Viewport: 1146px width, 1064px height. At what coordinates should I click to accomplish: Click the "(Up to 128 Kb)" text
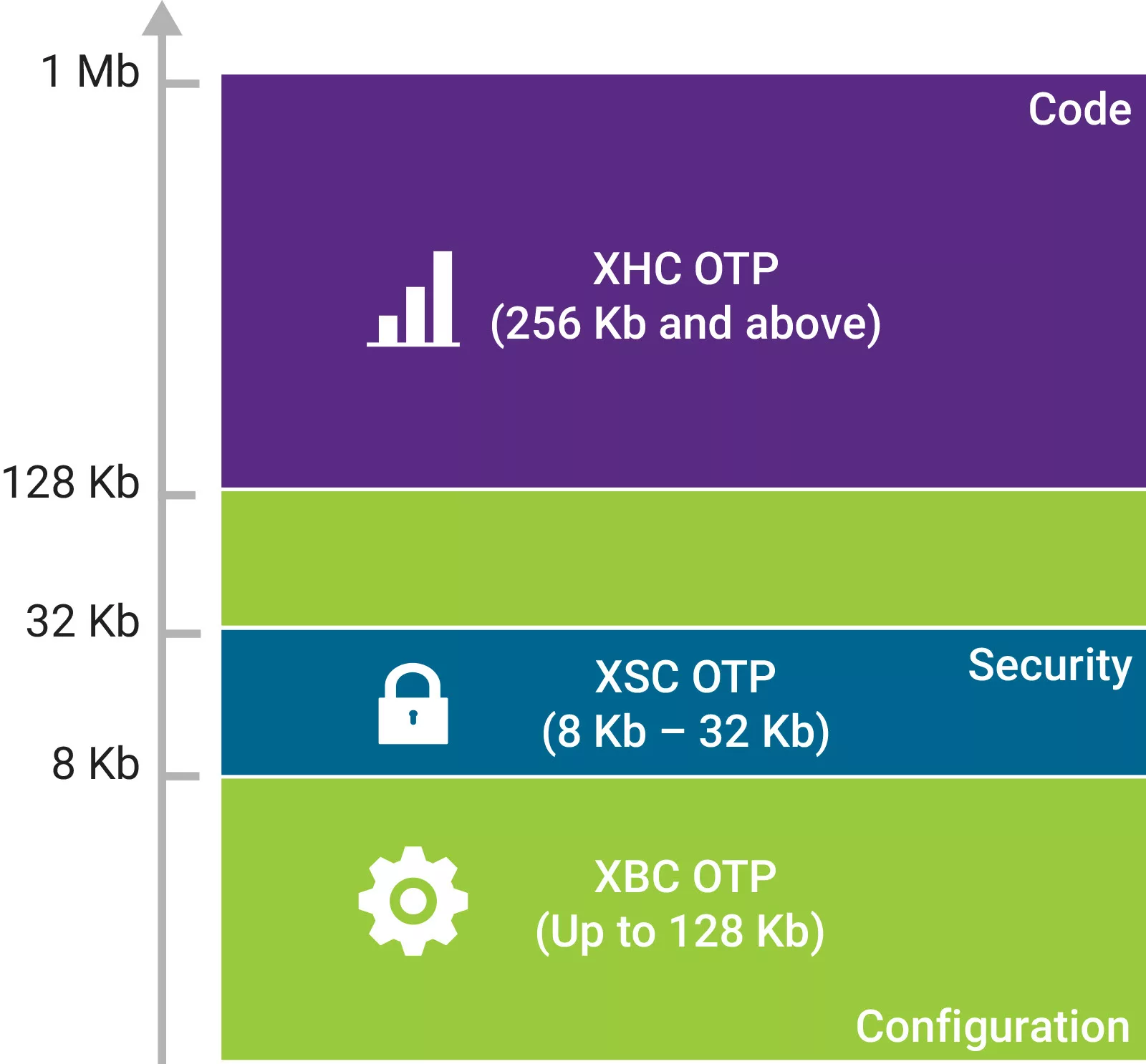[680, 932]
